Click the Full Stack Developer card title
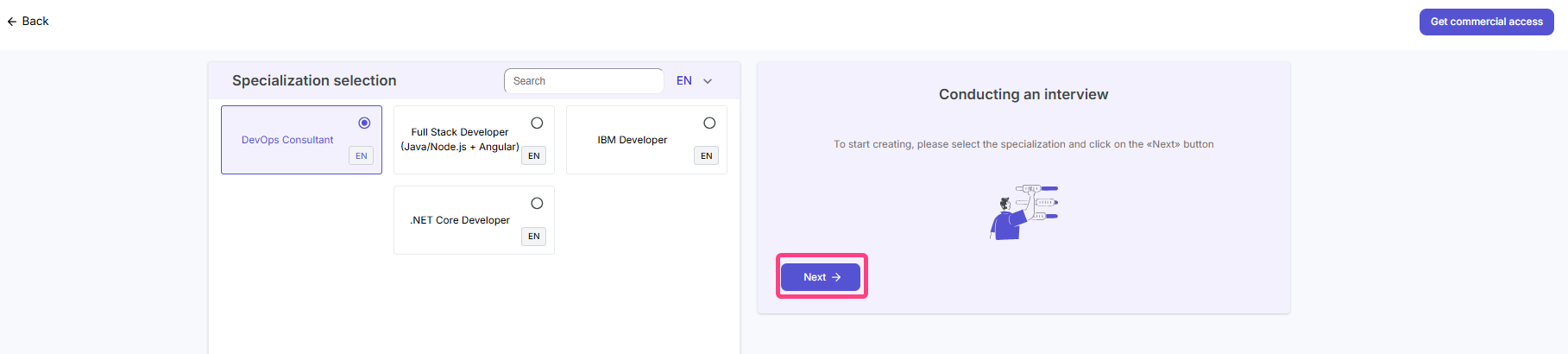1568x354 pixels. click(460, 140)
